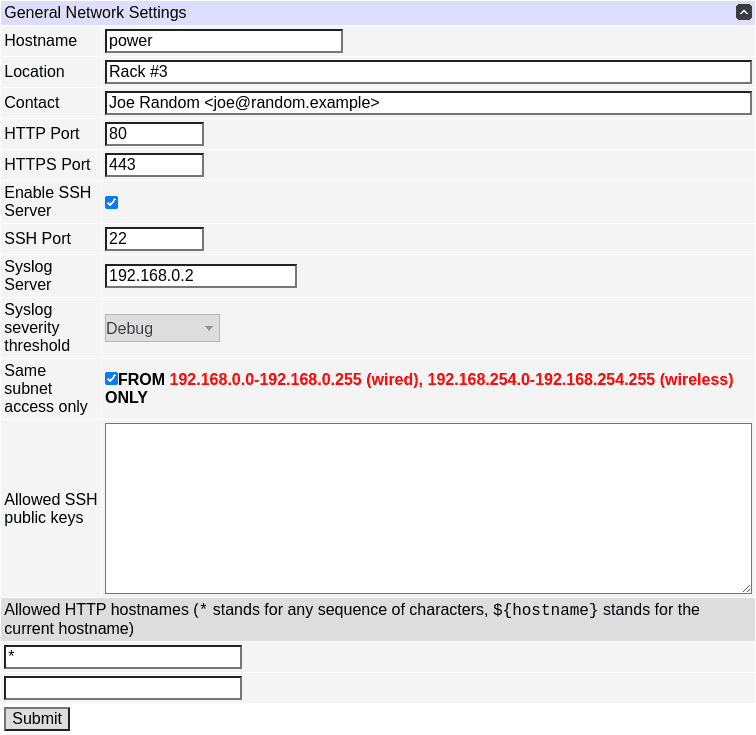
Task: Open the Syslog severity threshold dropdown
Action: tap(162, 328)
